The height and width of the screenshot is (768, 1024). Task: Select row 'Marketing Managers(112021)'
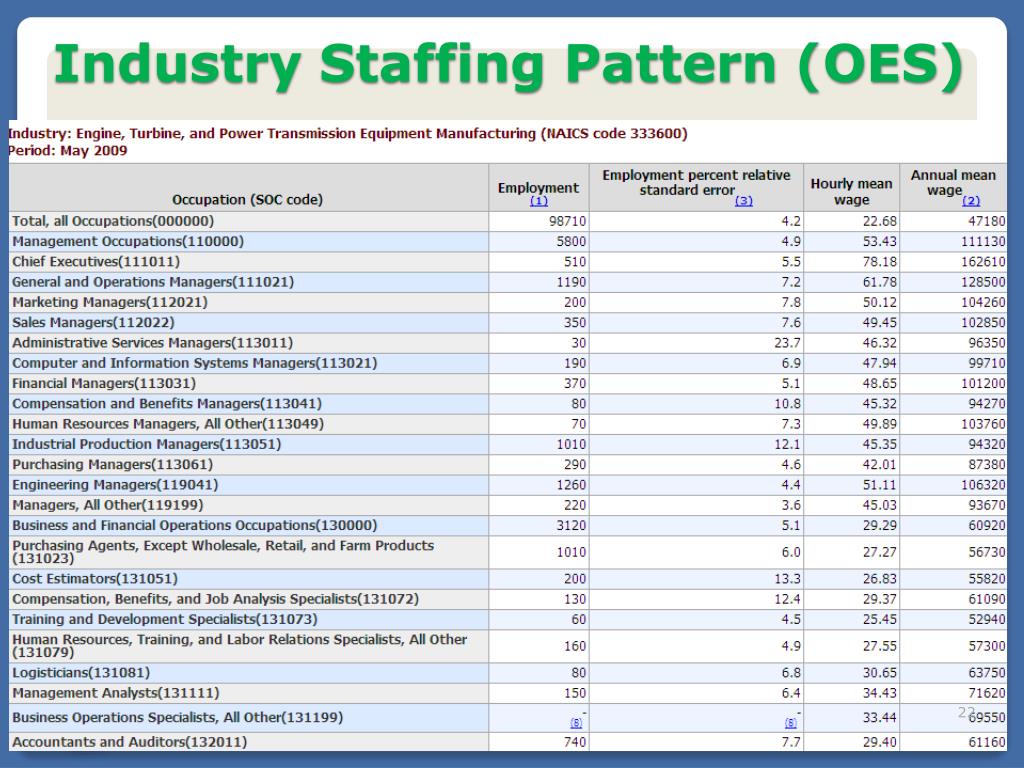pos(507,302)
